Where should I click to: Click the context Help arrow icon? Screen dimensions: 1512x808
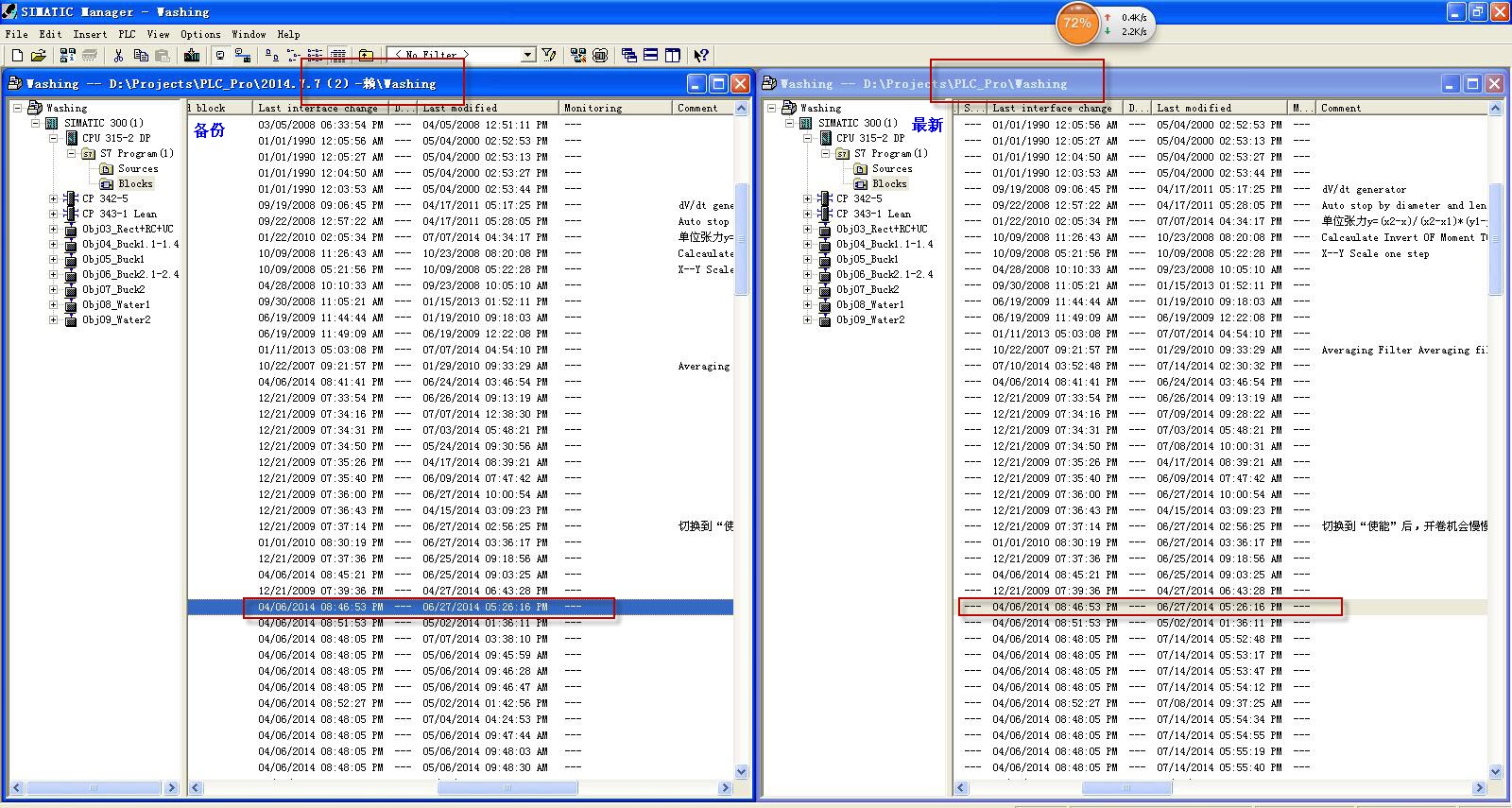(x=701, y=56)
